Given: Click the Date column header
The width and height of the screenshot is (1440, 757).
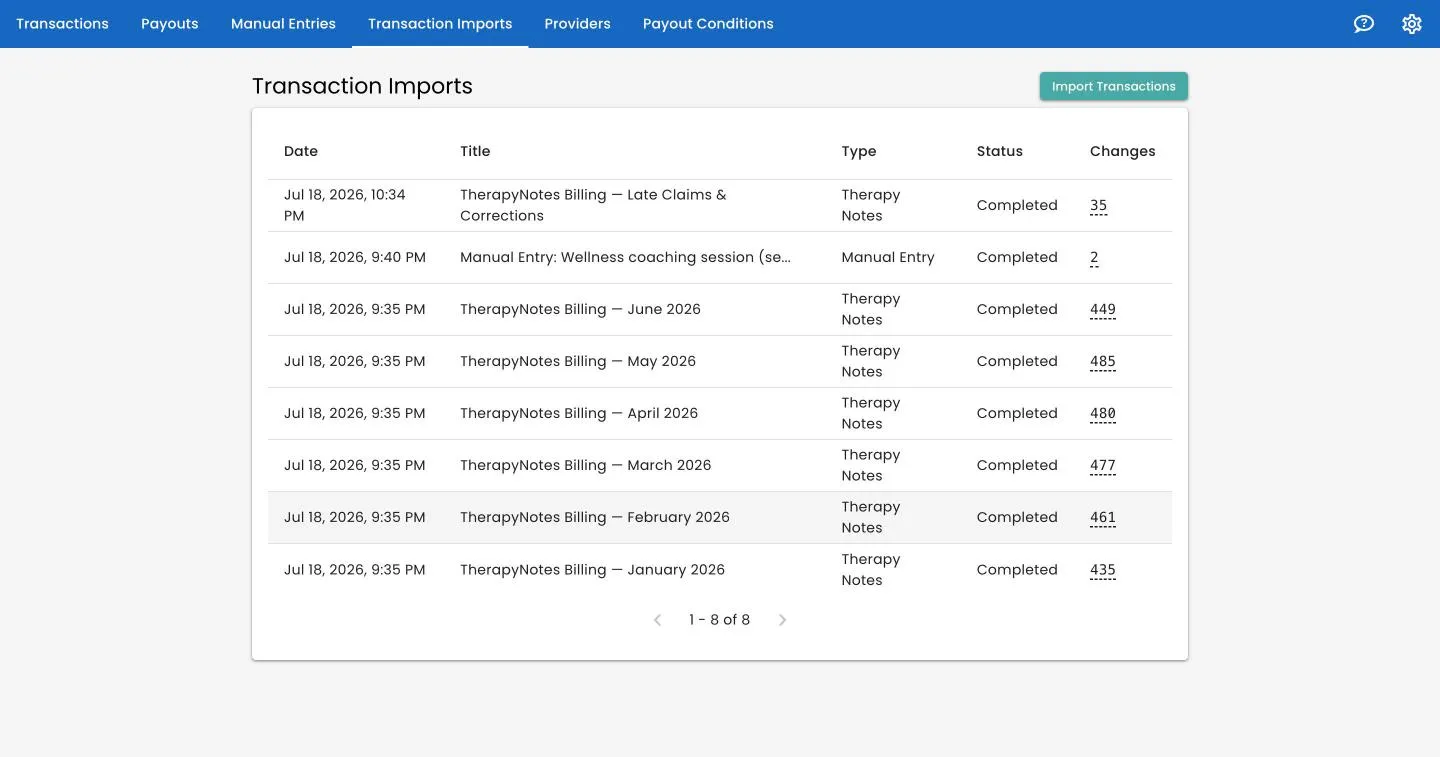Looking at the screenshot, I should (x=301, y=151).
